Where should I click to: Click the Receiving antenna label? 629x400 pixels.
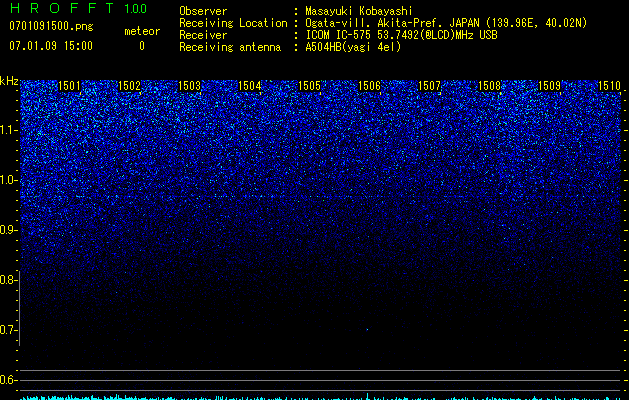tap(230, 47)
